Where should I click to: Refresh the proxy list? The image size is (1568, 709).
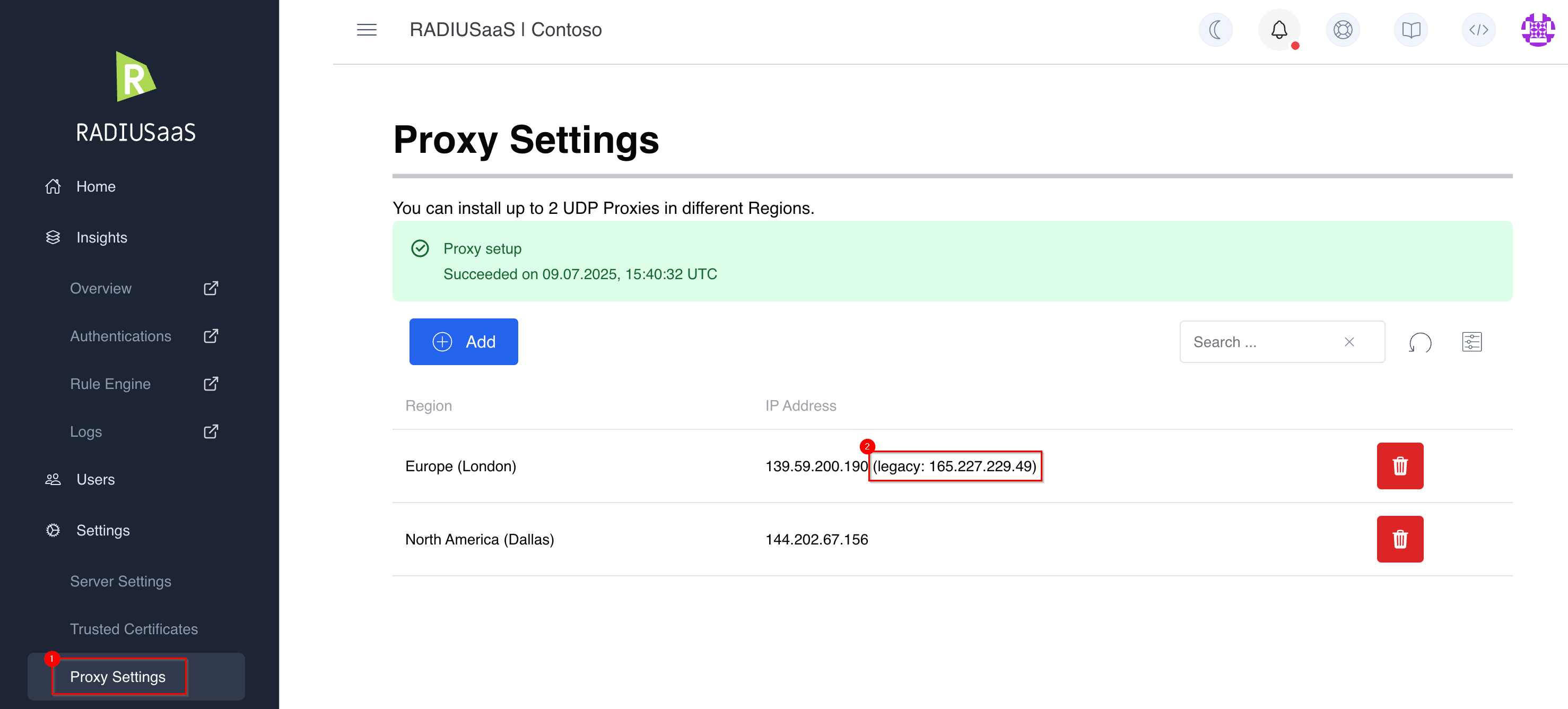click(1419, 342)
